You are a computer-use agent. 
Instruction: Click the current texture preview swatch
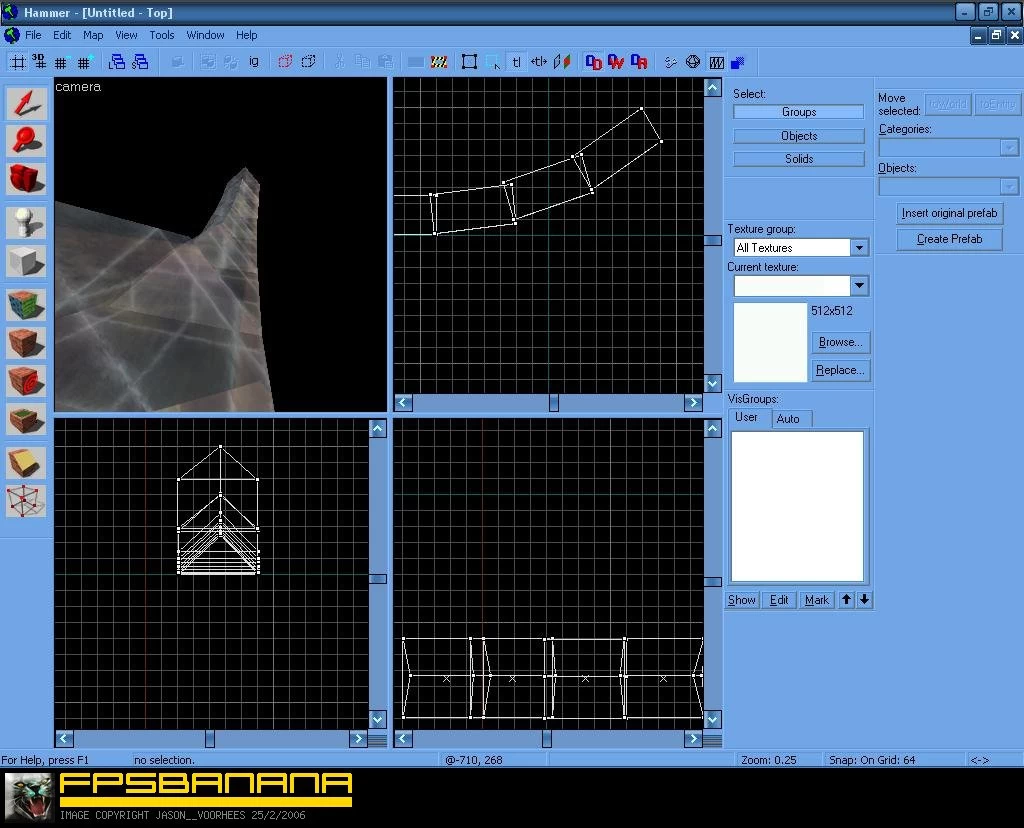(x=770, y=342)
